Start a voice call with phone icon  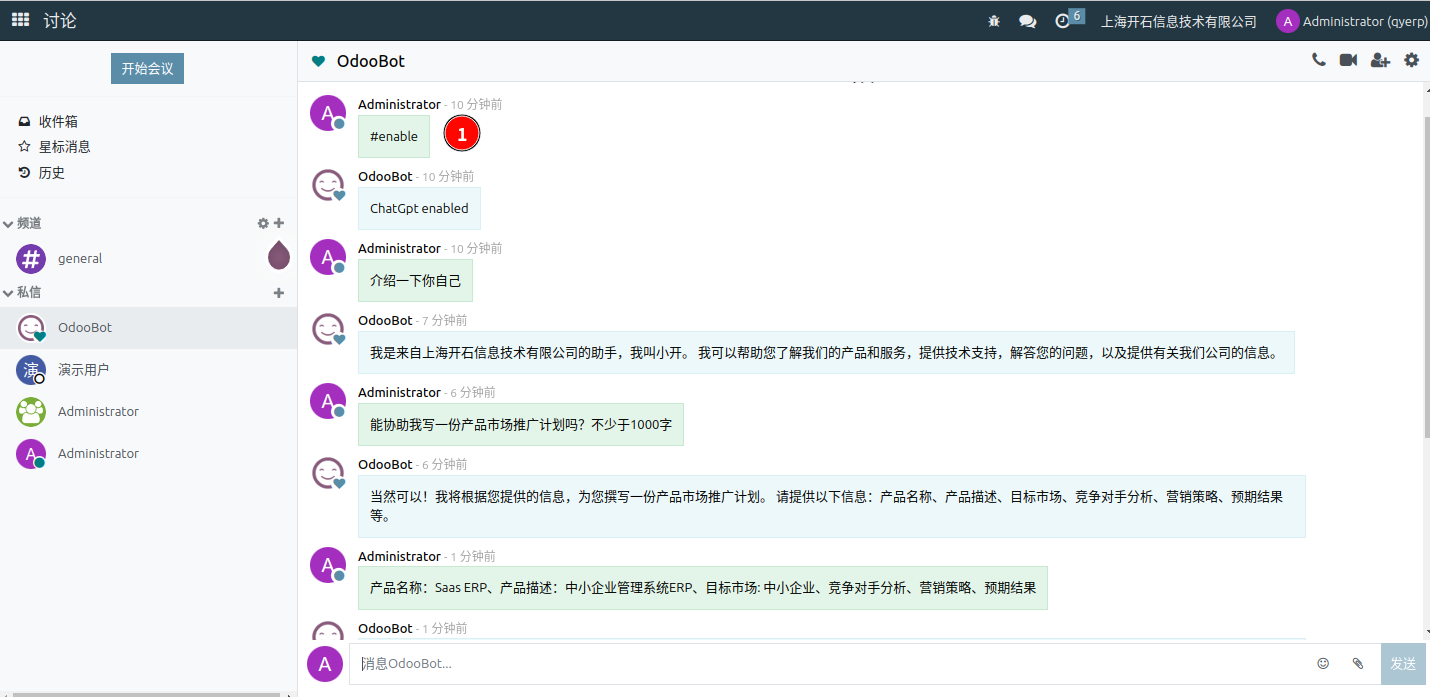pyautogui.click(x=1319, y=60)
